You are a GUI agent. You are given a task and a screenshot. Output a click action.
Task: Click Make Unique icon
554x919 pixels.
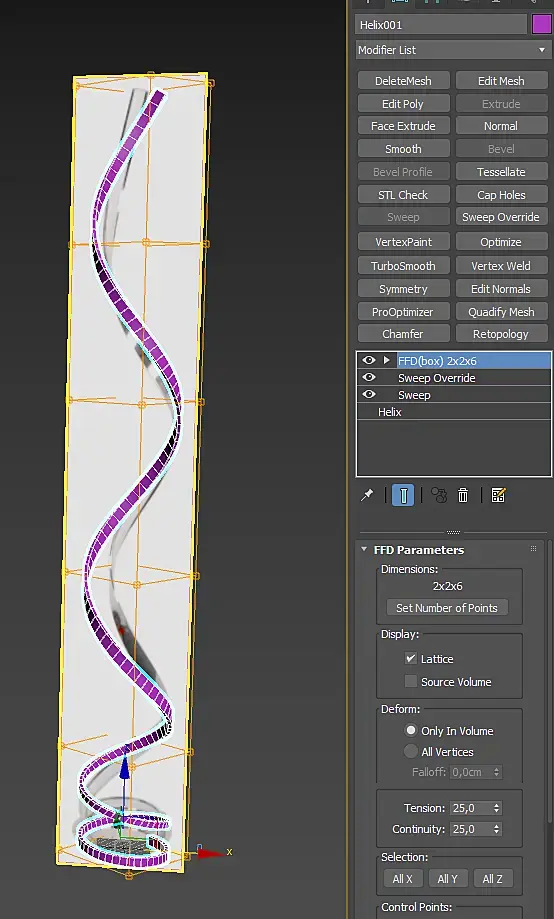point(439,495)
